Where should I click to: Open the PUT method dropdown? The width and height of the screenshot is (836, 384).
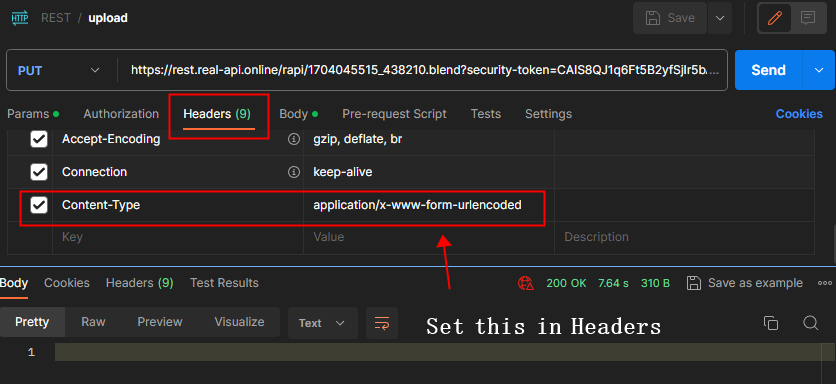point(59,70)
